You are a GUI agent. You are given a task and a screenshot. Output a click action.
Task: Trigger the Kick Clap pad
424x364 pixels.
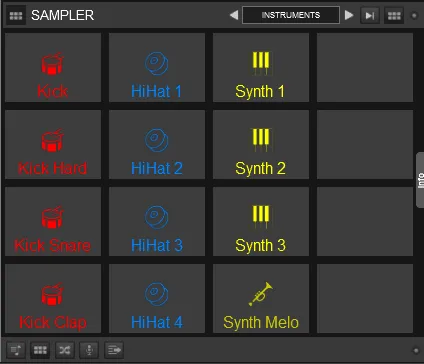(53, 298)
